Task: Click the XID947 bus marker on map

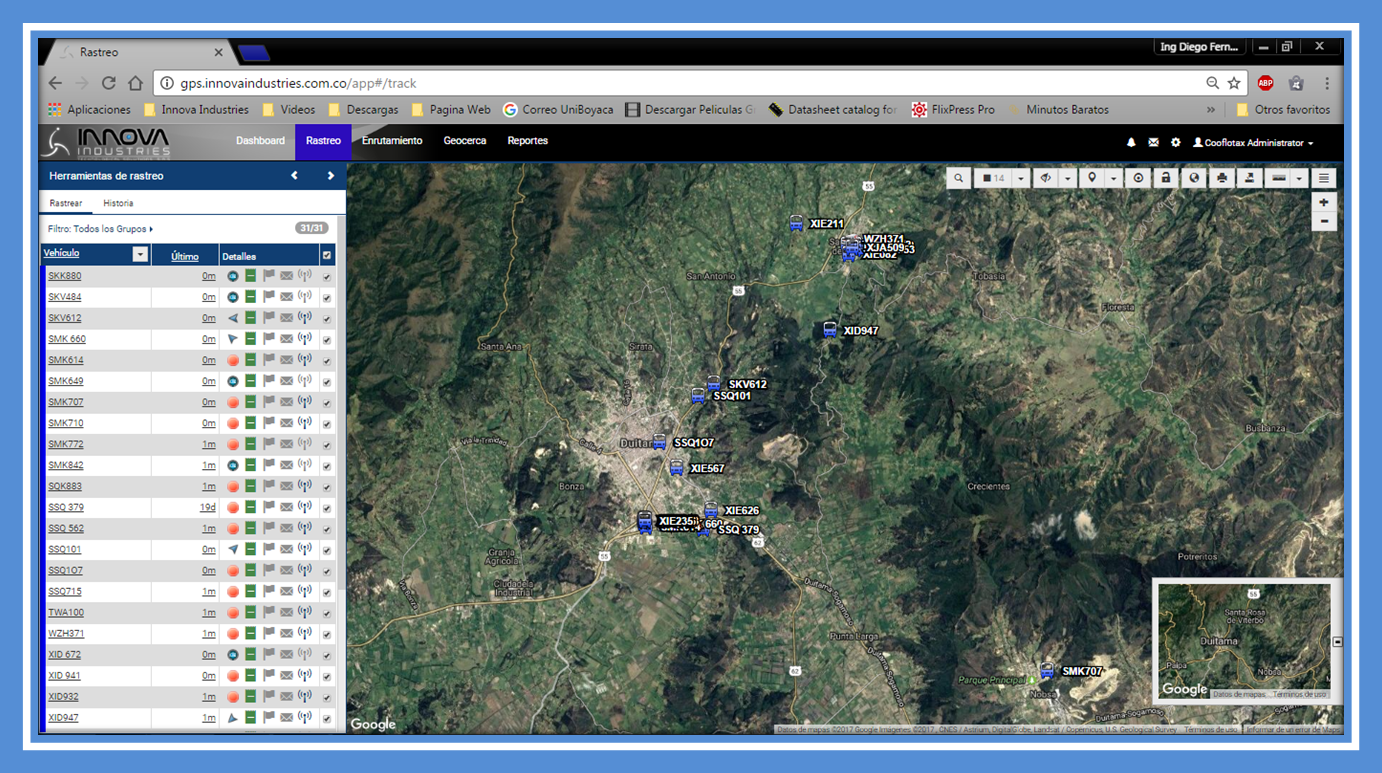Action: 829,330
